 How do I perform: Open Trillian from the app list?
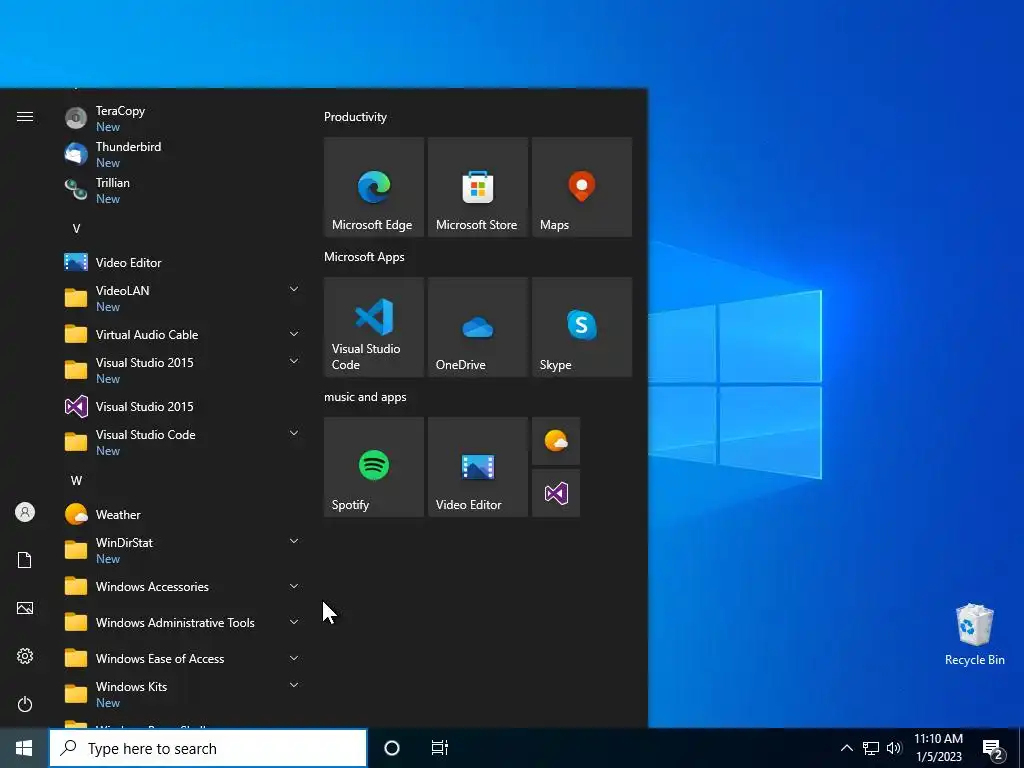pyautogui.click(x=182, y=190)
